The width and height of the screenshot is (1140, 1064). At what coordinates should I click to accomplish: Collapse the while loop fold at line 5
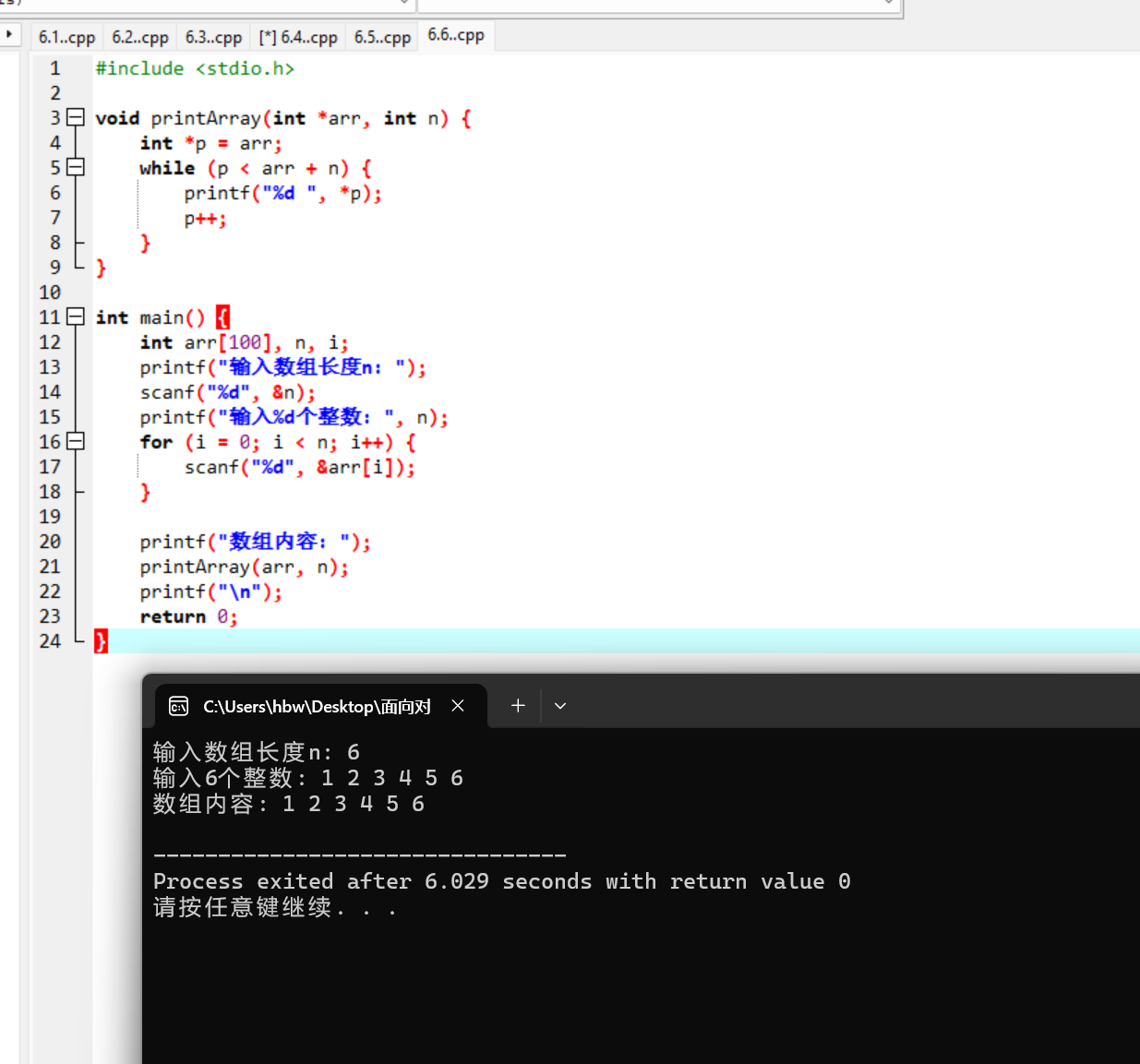(x=76, y=167)
